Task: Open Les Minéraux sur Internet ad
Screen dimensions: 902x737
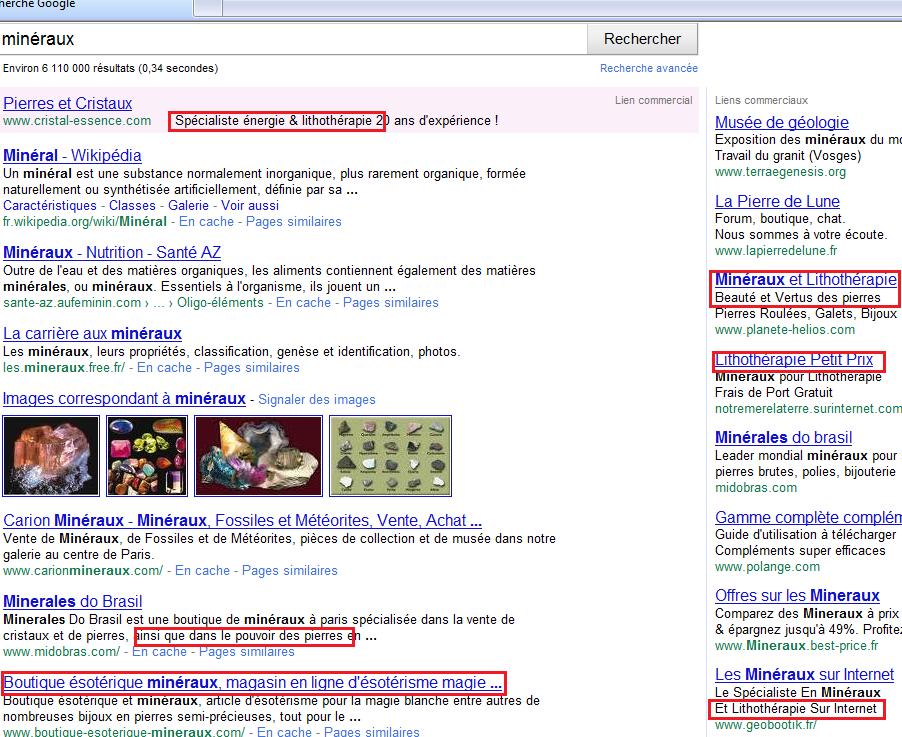Action: 805,674
